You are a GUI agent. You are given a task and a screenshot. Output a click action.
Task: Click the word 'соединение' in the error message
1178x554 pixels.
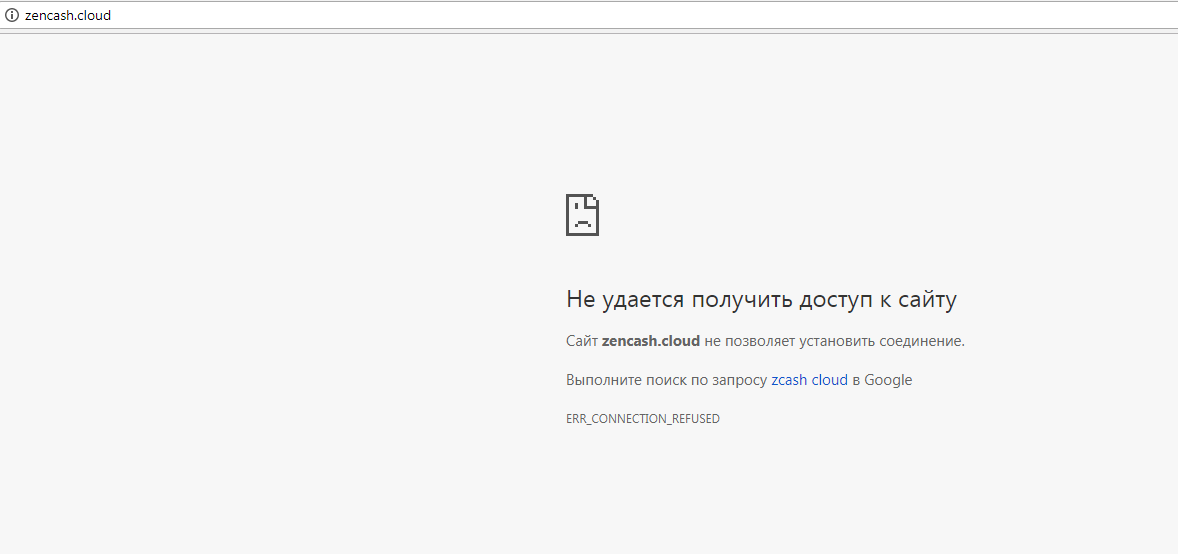pos(921,341)
